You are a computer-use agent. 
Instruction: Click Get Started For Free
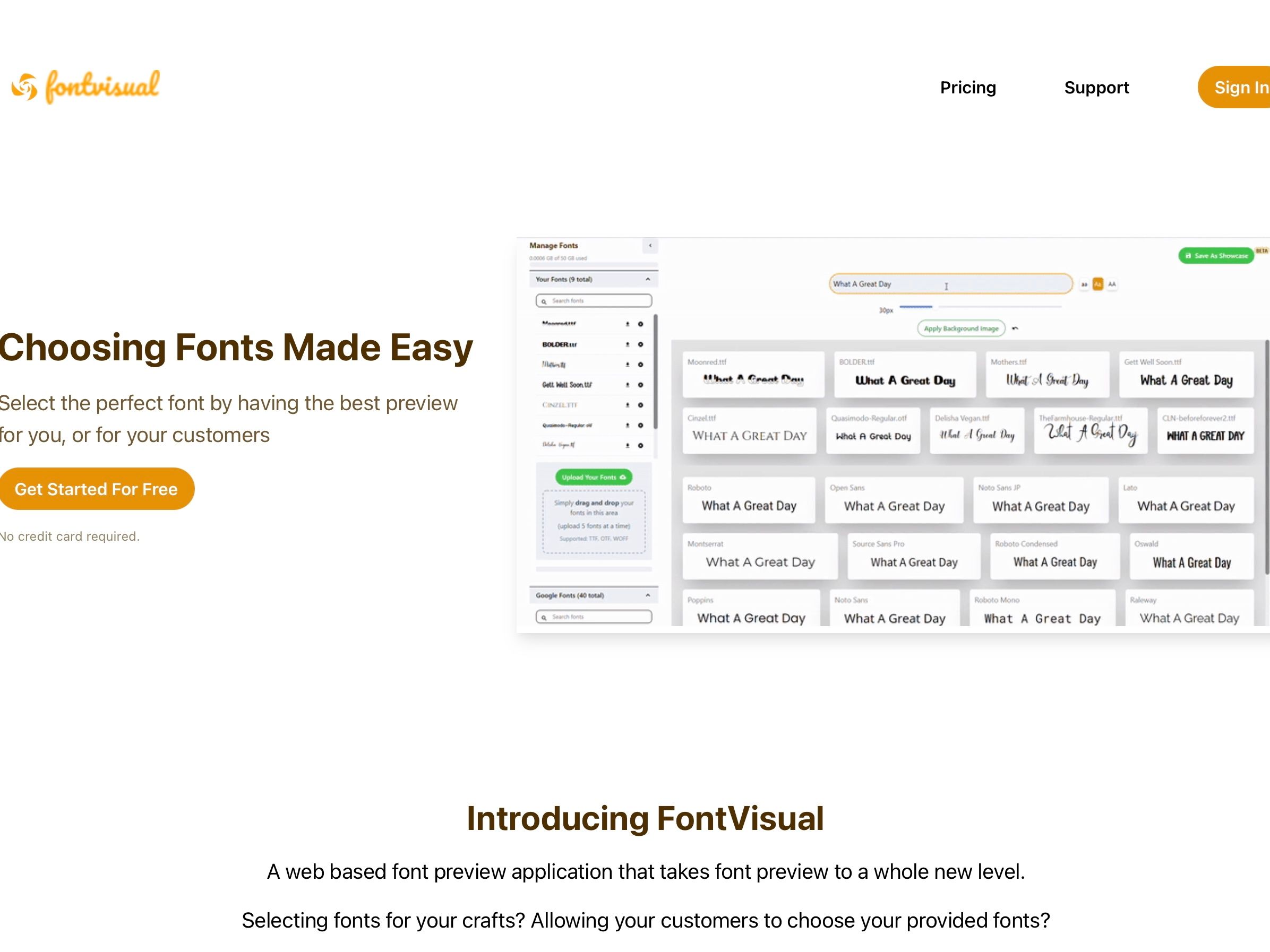[x=96, y=489]
